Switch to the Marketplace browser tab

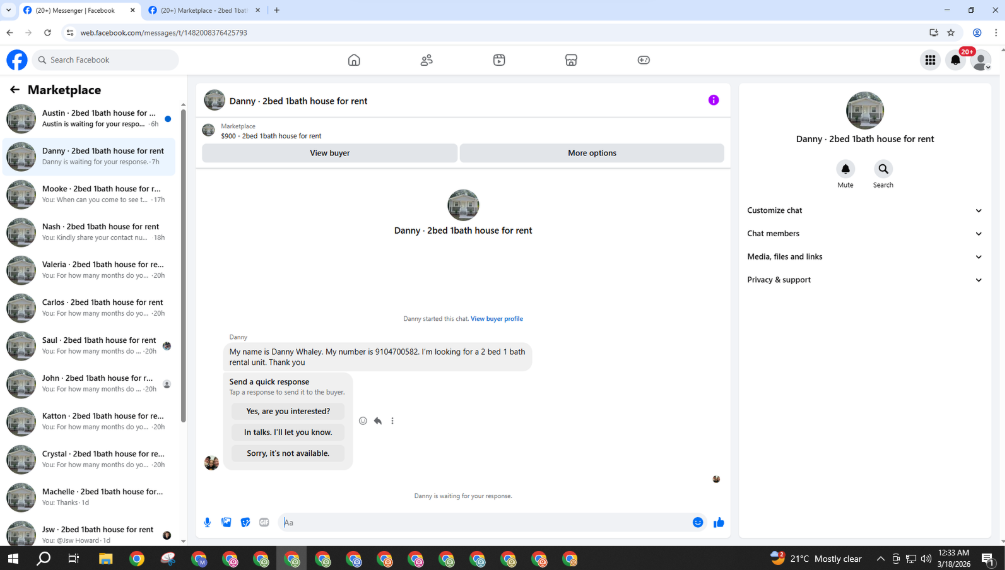[203, 10]
